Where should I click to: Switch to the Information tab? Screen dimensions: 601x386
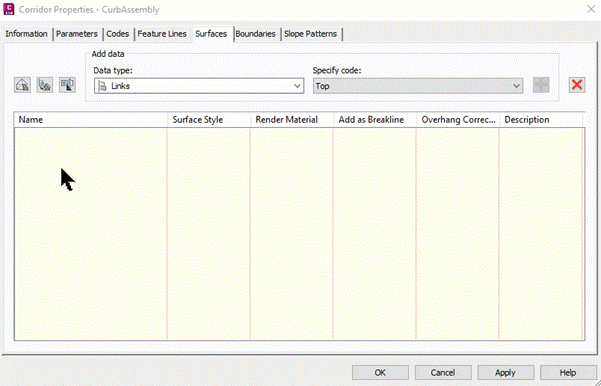[x=26, y=34]
